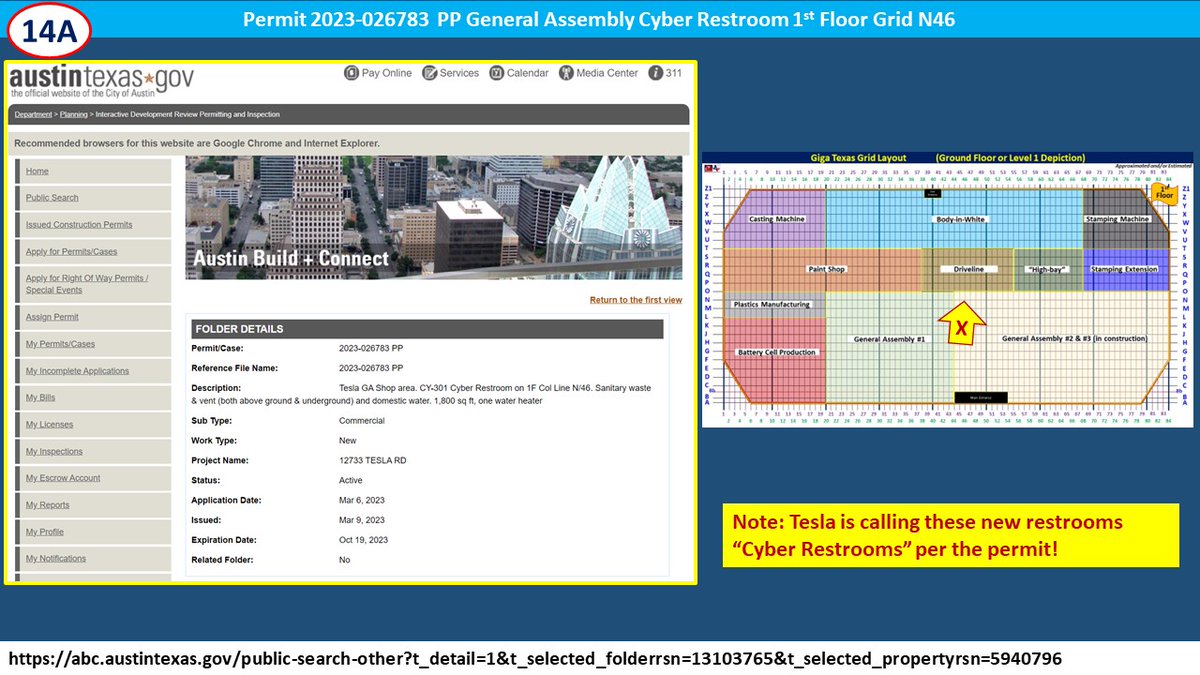
Task: Click Plastics Manufacturing label on map
Action: (771, 304)
